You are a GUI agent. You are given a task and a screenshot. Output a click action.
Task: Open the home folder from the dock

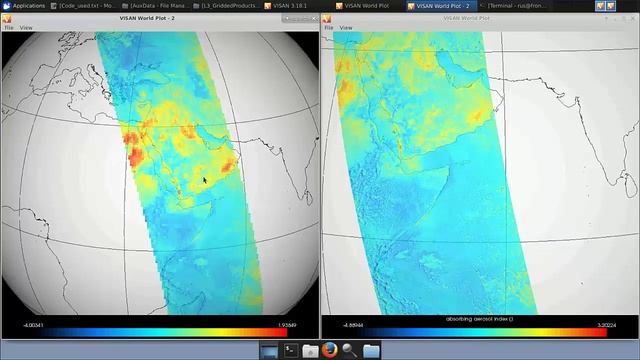click(310, 351)
